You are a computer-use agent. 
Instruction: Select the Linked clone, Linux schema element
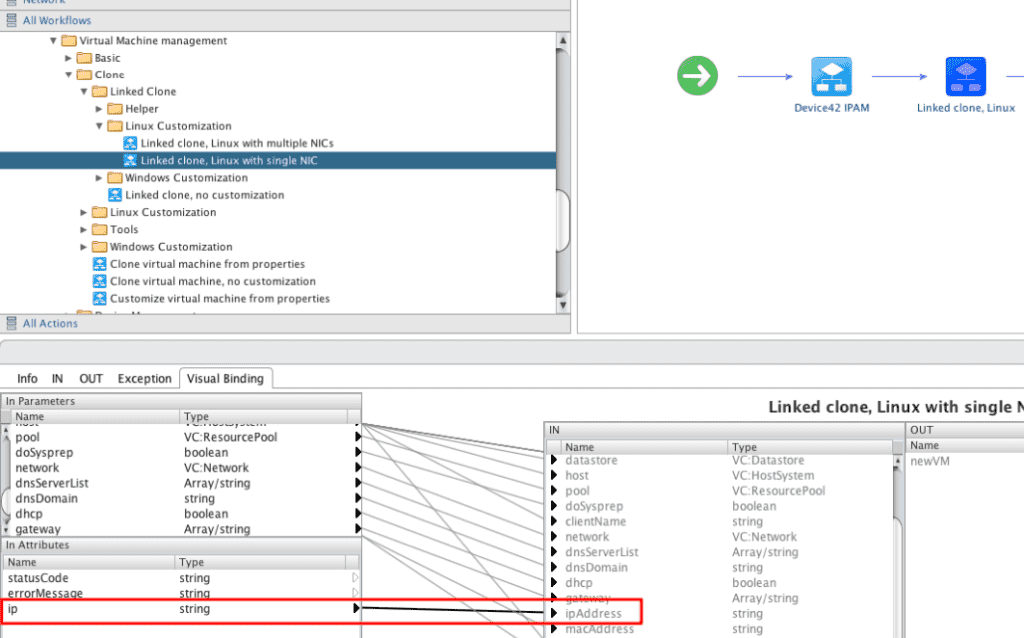point(964,75)
